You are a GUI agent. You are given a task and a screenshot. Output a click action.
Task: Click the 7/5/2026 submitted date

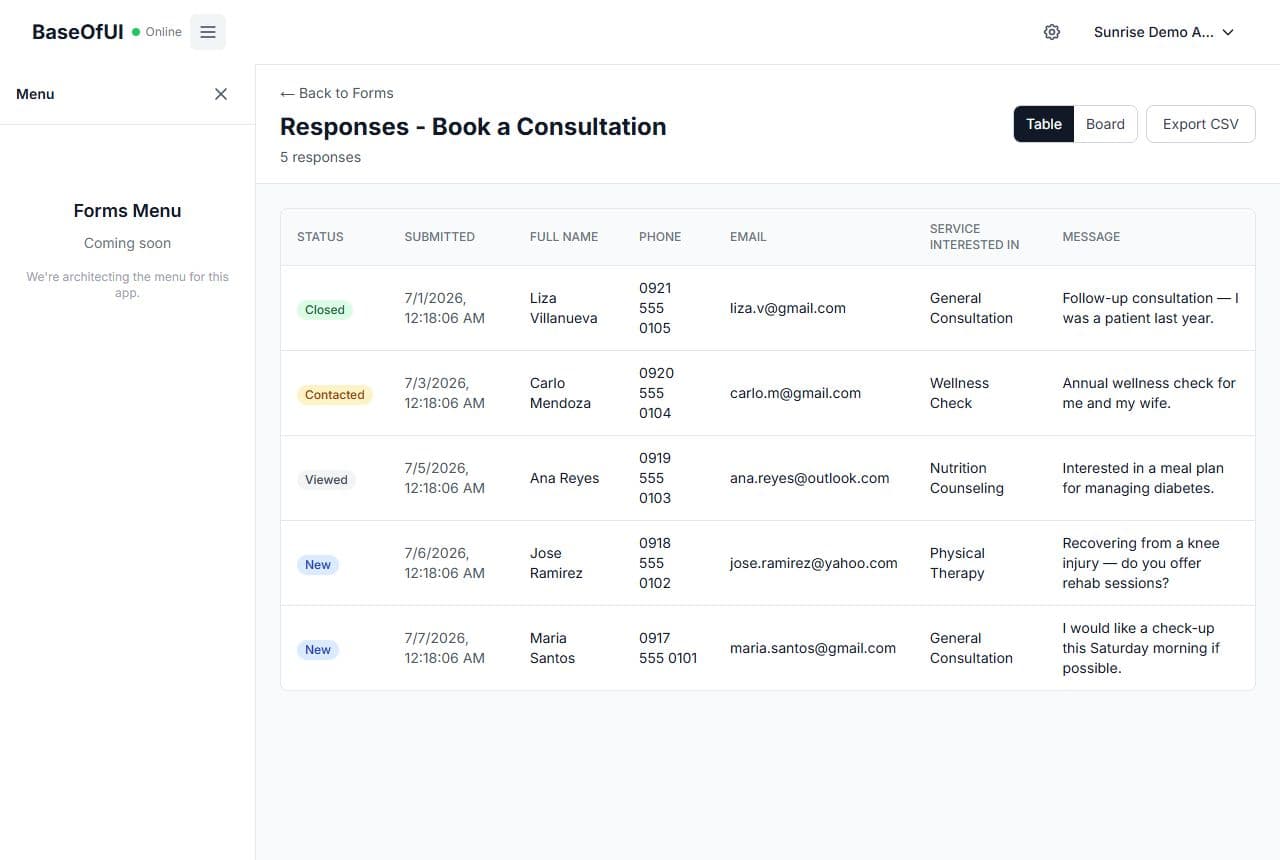445,478
